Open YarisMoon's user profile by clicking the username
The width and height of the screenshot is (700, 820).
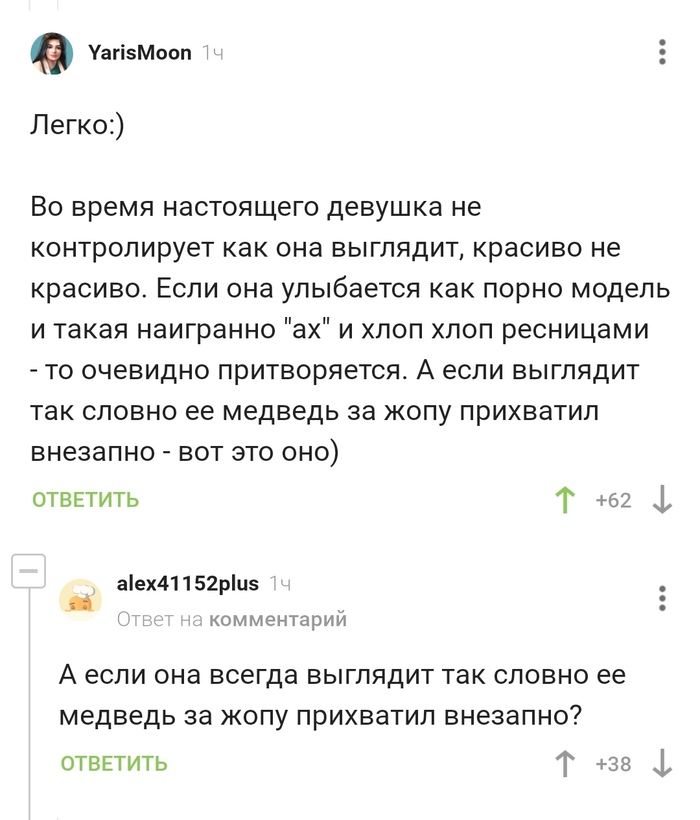click(142, 53)
